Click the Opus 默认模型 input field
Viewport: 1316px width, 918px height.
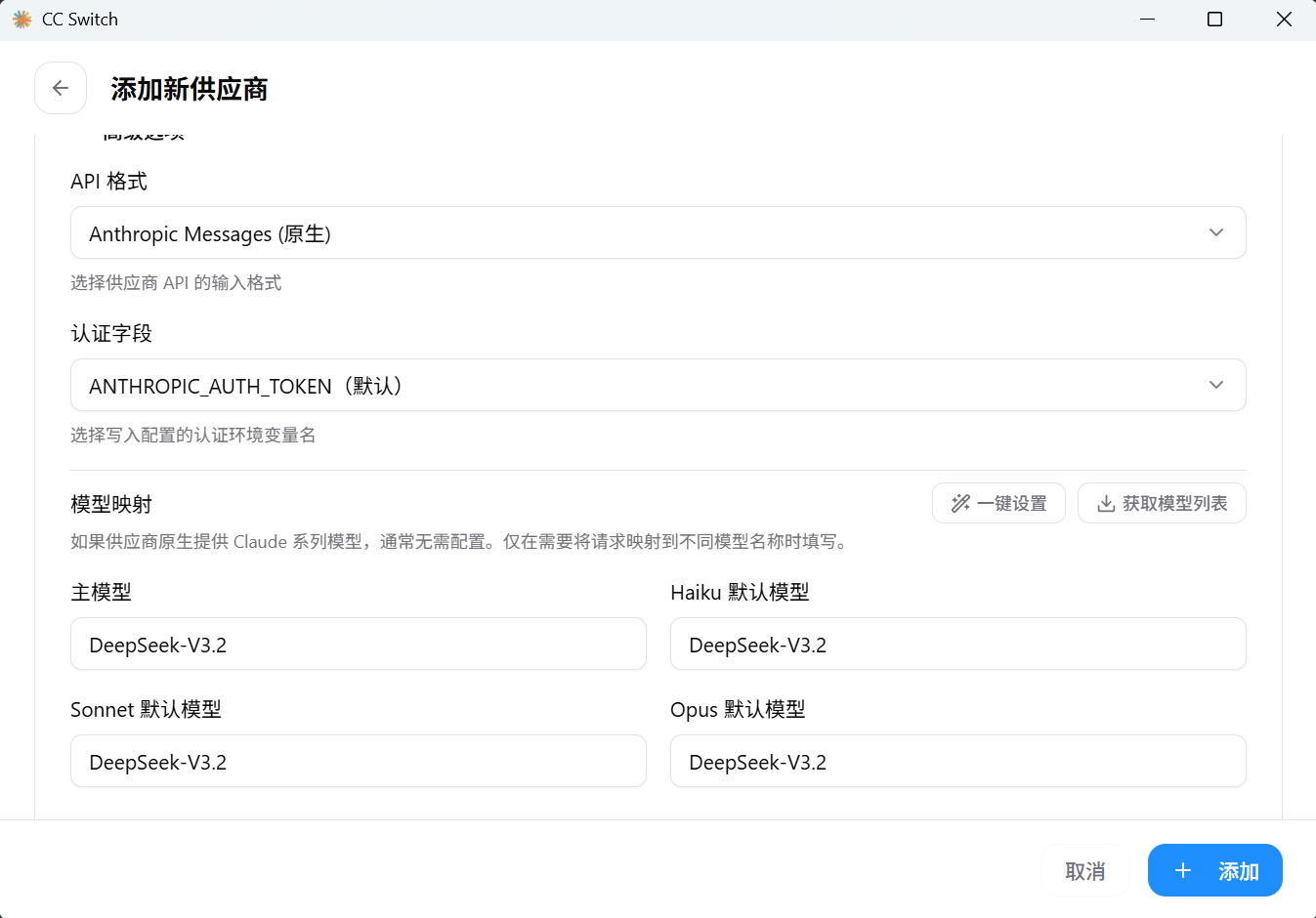[x=958, y=761]
